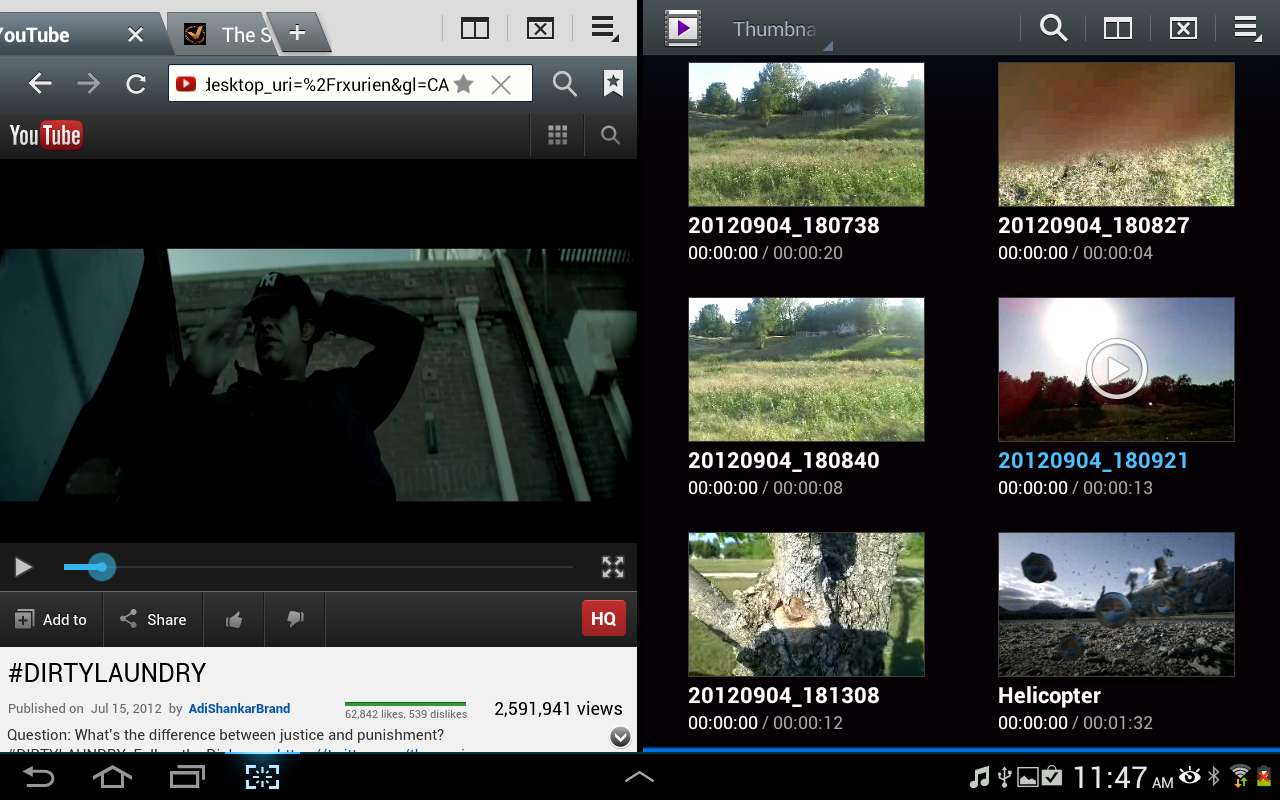Expand the video description

coord(620,737)
